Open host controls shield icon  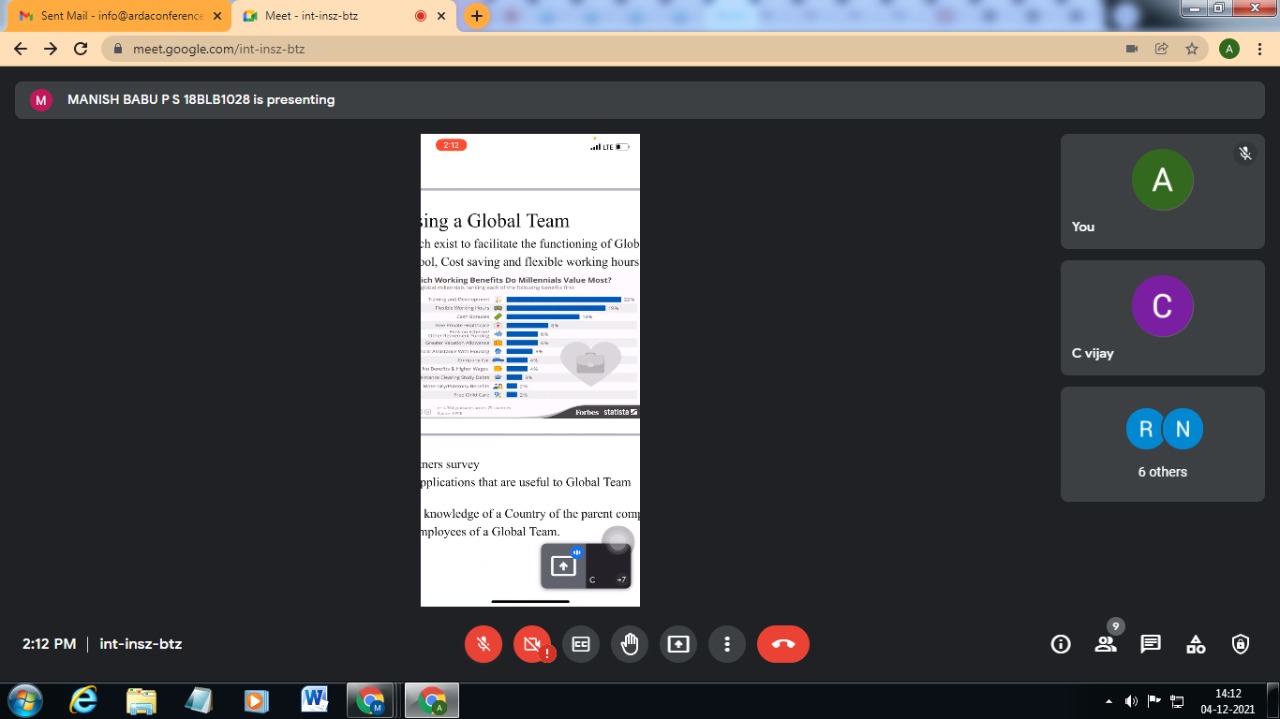click(1241, 644)
